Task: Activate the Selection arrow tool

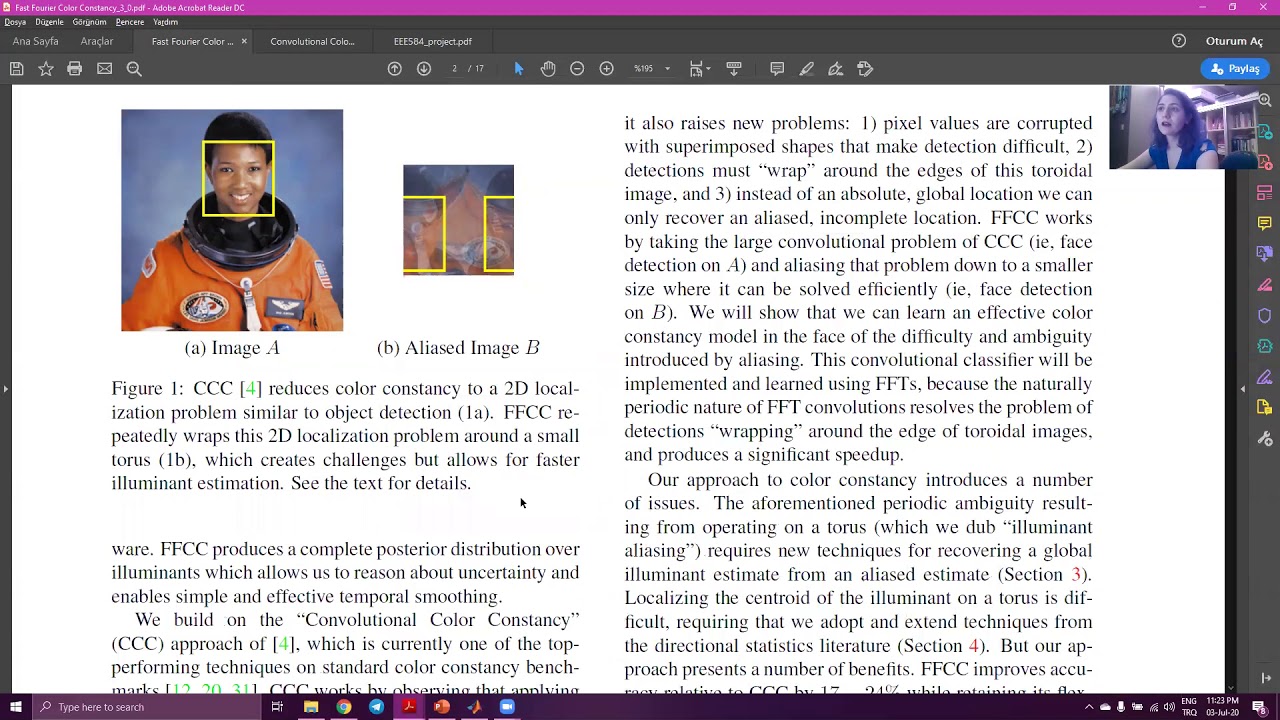Action: 518,69
